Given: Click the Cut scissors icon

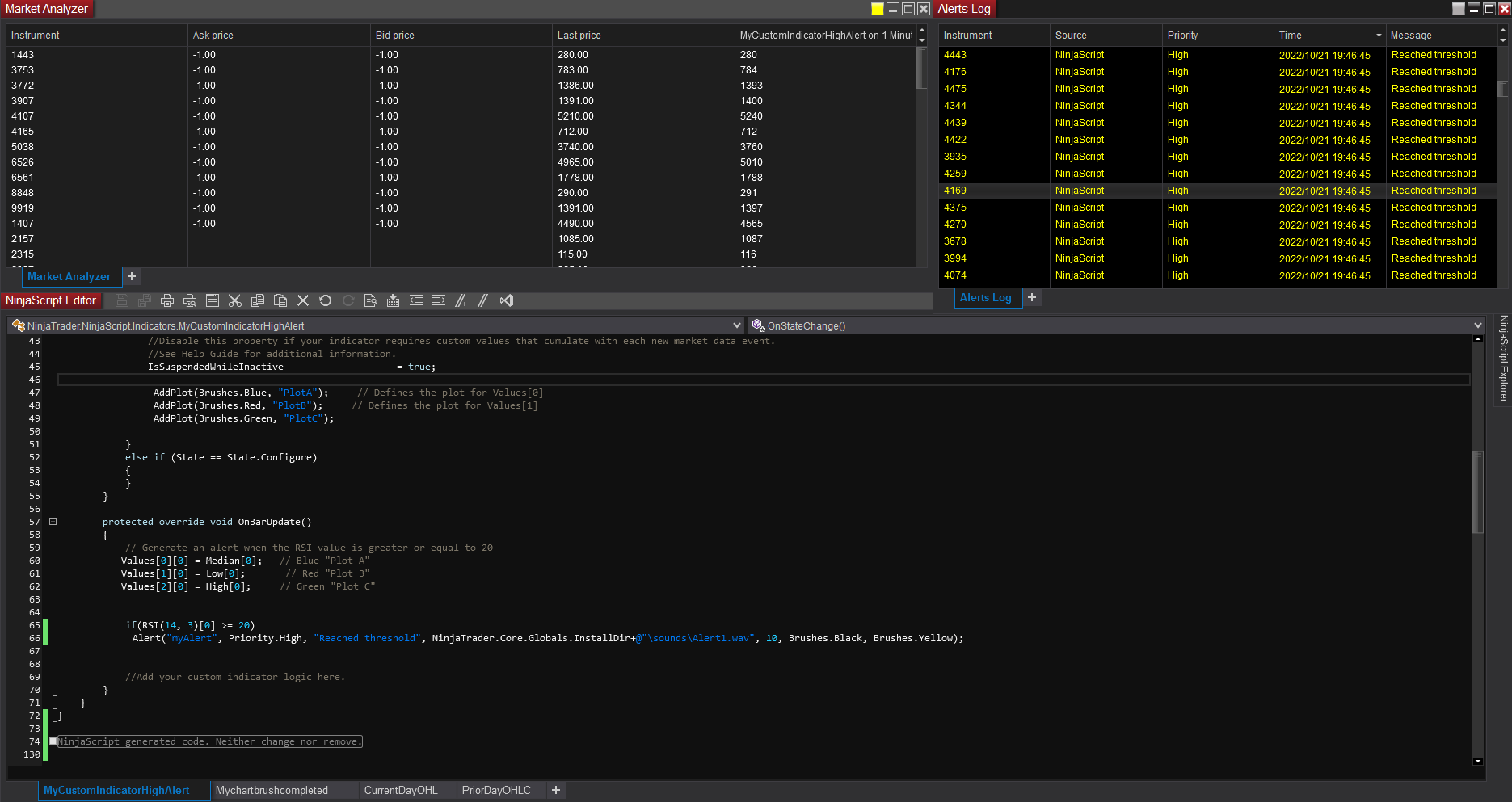Looking at the screenshot, I should coord(235,300).
